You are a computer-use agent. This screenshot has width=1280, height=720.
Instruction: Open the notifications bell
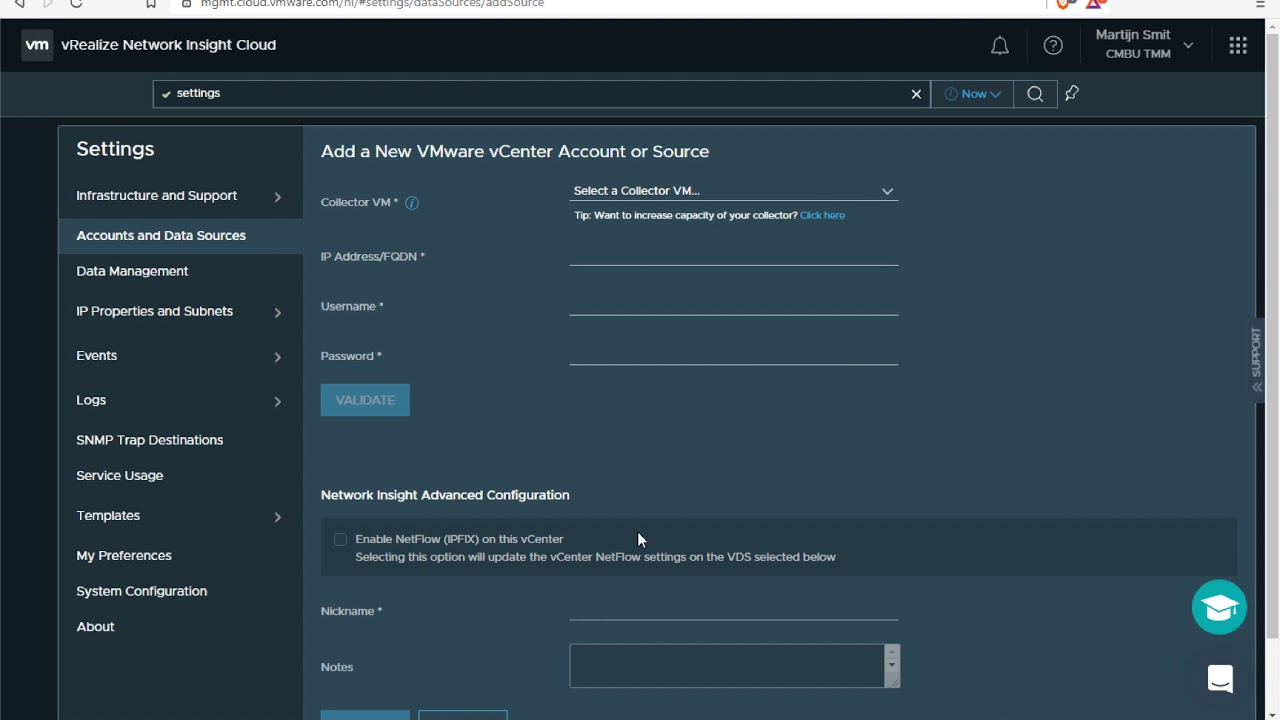[999, 46]
